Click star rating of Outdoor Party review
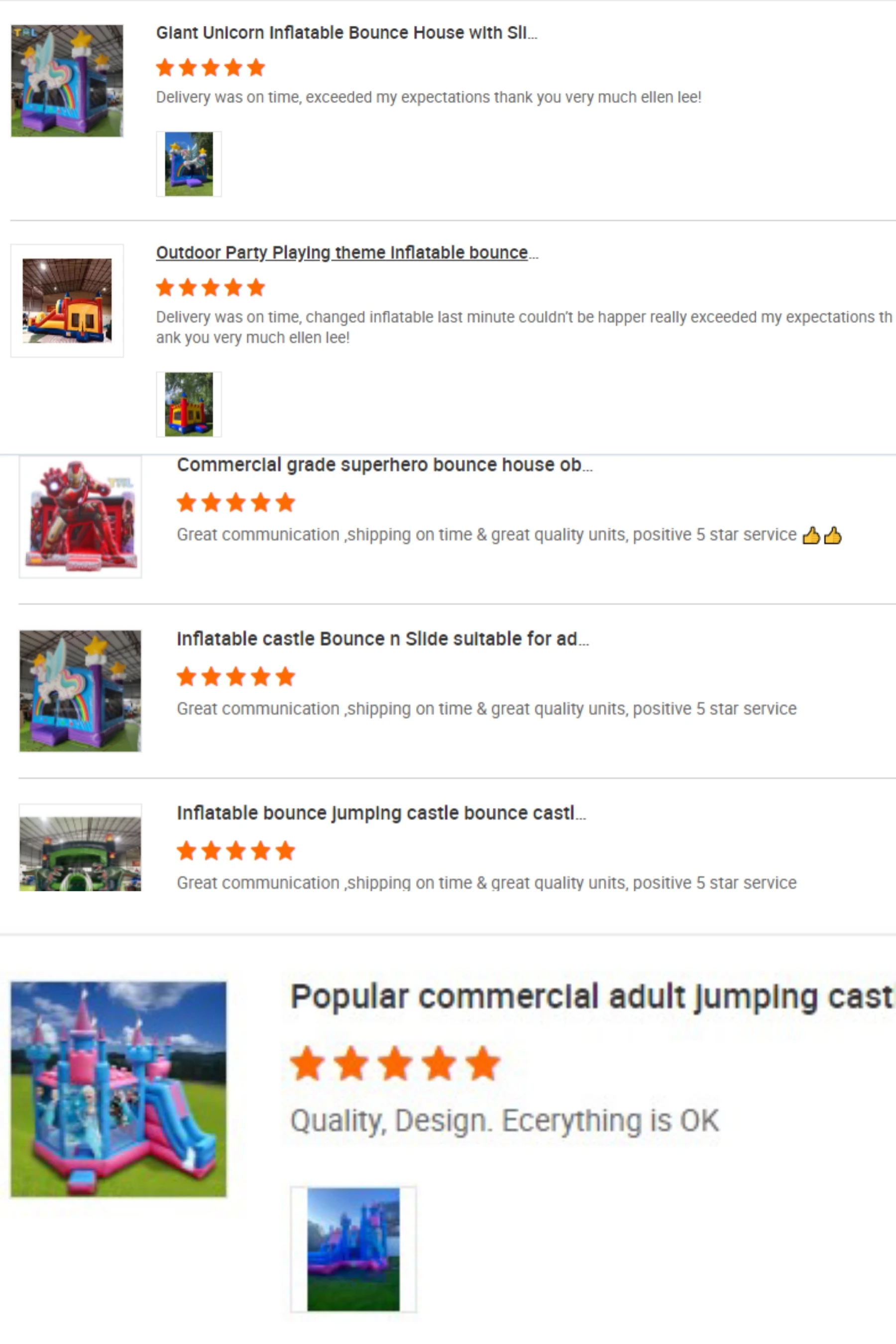 coord(210,287)
